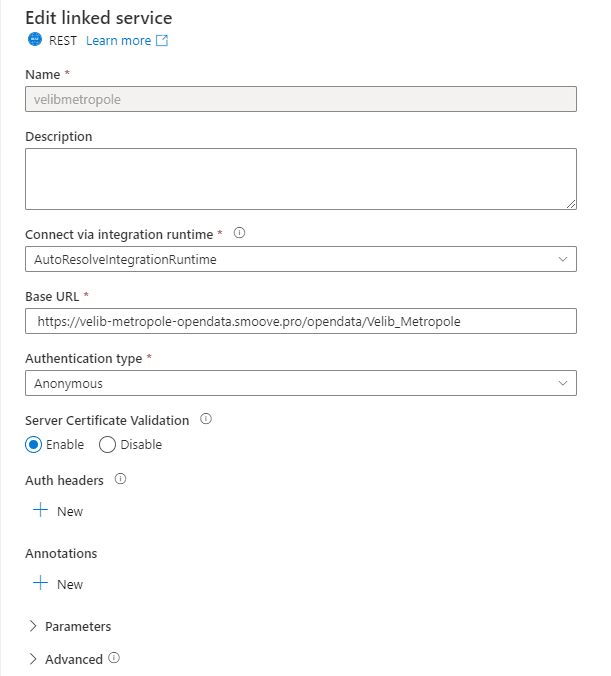Click the external link icon after Learn more
Screen dimensions: 611x676
click(x=162, y=41)
